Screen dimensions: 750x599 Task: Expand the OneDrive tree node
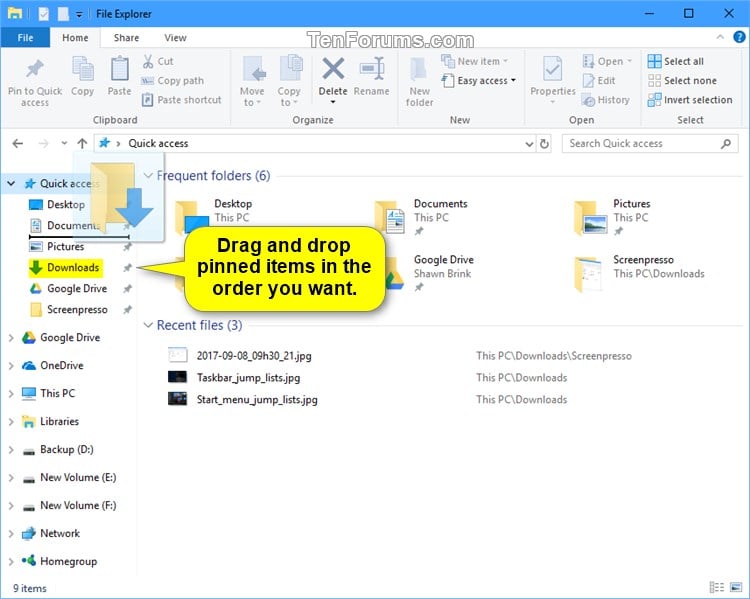pyautogui.click(x=11, y=366)
